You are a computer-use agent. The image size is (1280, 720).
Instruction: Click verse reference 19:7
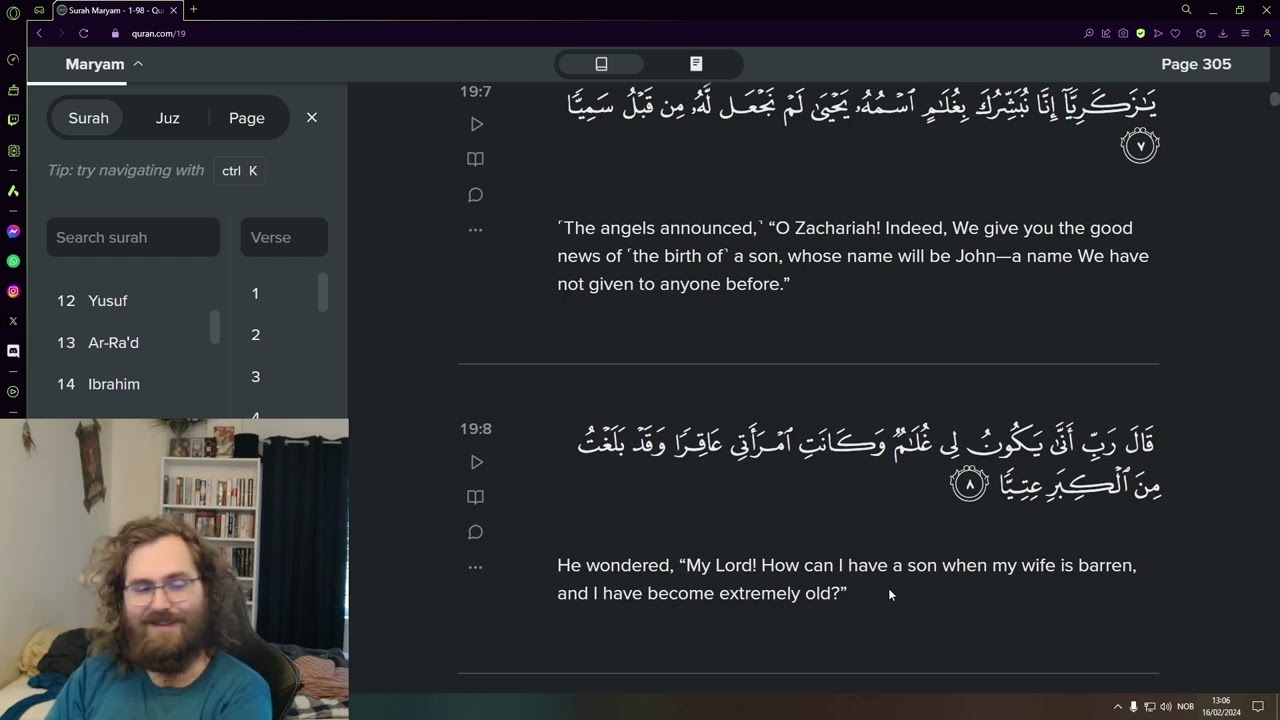coord(476,91)
